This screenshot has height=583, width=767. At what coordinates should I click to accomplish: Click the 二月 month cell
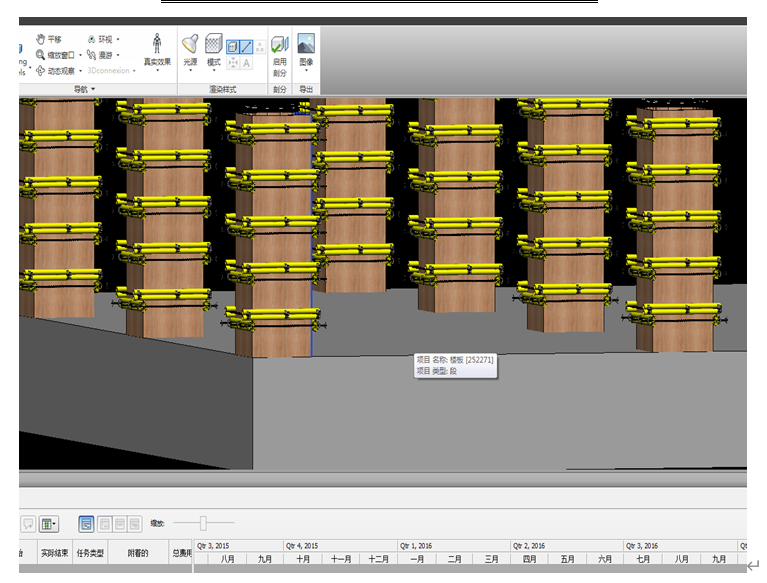[x=454, y=559]
